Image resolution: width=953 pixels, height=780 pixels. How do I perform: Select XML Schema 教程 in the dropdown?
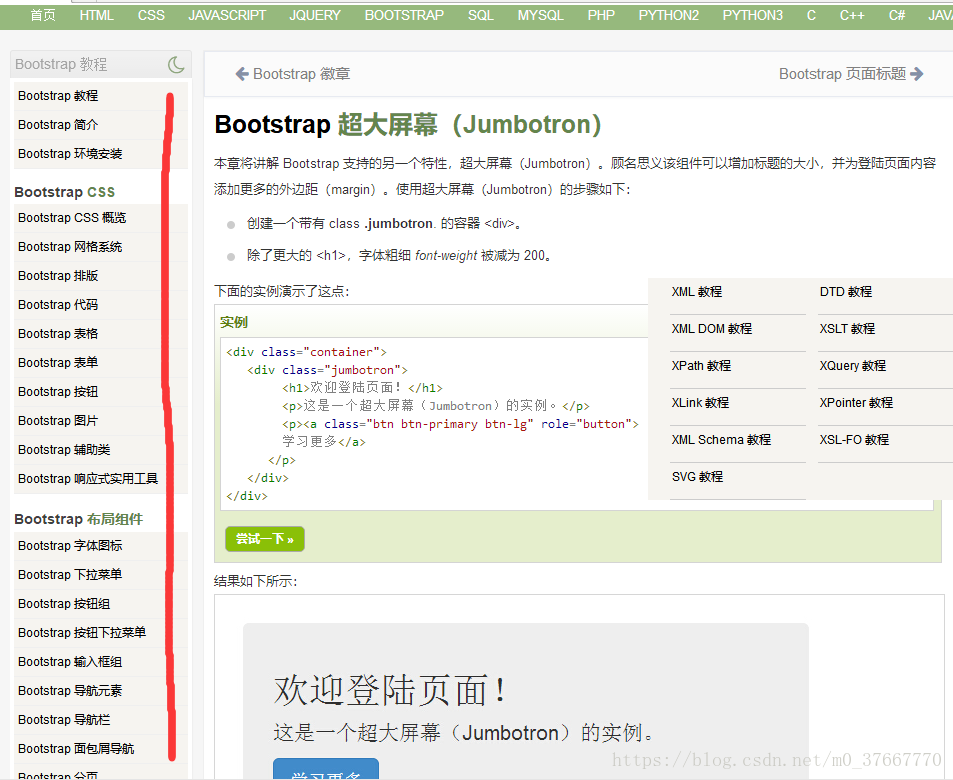pyautogui.click(x=721, y=440)
